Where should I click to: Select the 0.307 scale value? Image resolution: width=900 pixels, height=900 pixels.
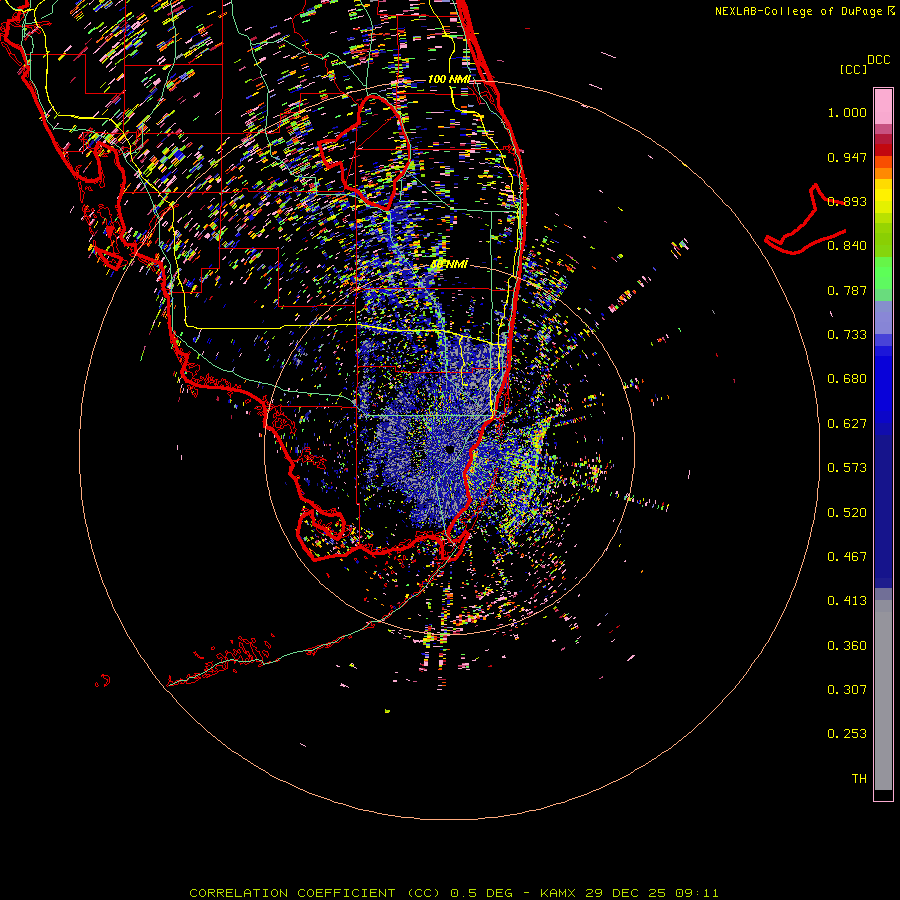[x=847, y=690]
